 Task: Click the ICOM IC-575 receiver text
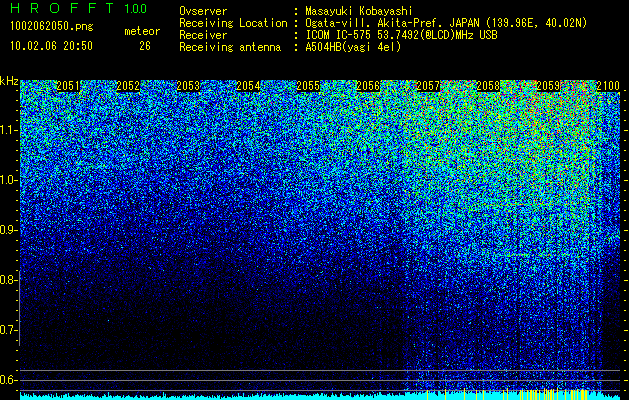click(x=401, y=35)
